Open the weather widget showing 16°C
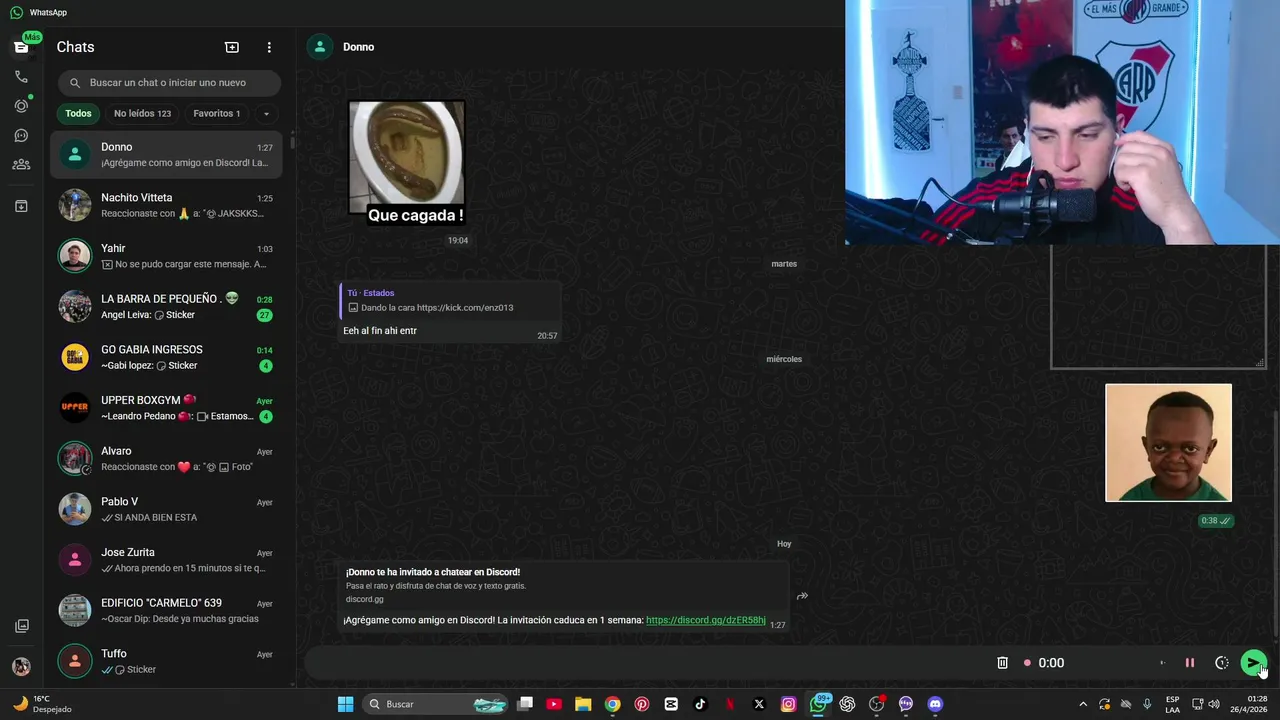The height and width of the screenshot is (720, 1280). click(x=41, y=704)
